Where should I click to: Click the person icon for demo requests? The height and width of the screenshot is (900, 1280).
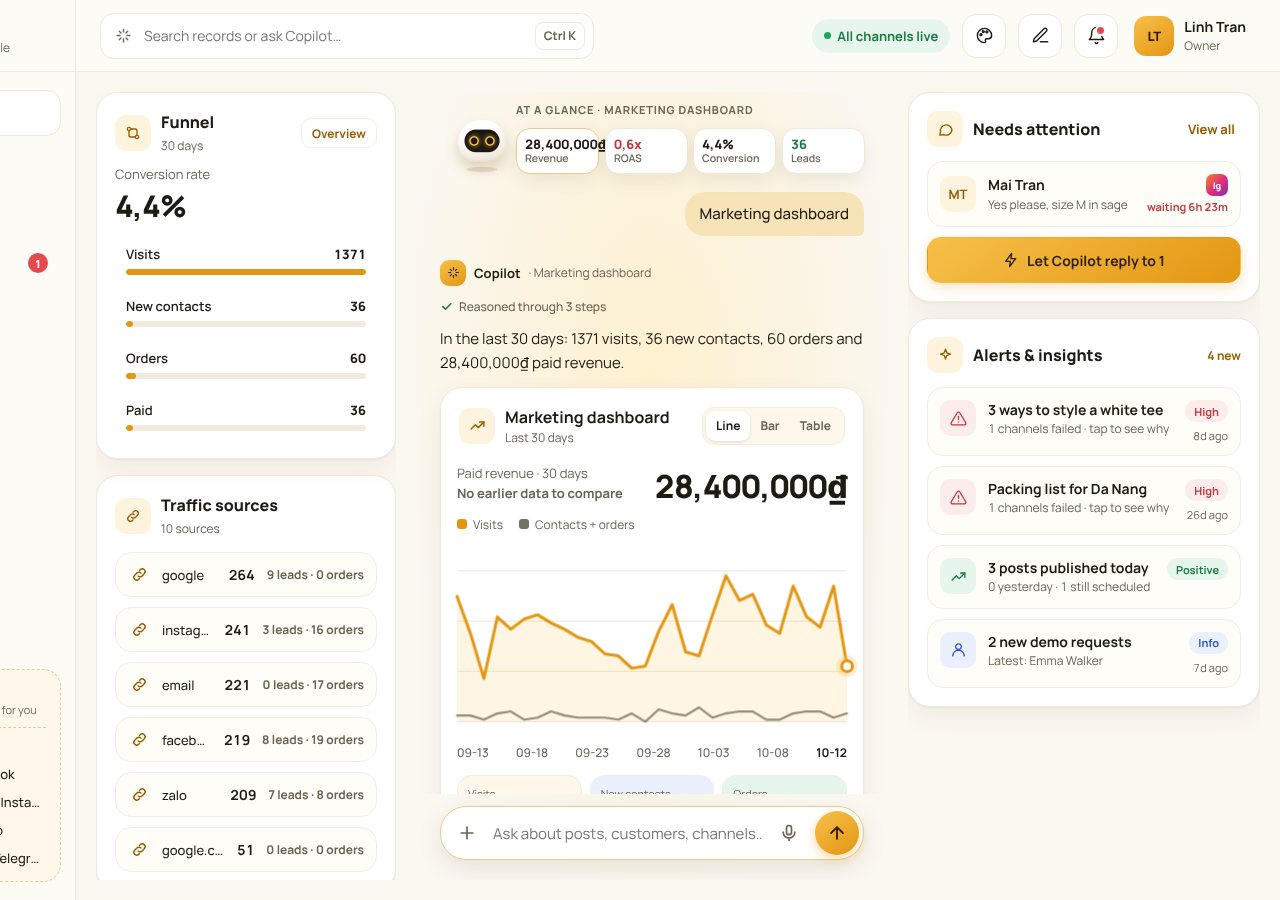pyautogui.click(x=958, y=650)
